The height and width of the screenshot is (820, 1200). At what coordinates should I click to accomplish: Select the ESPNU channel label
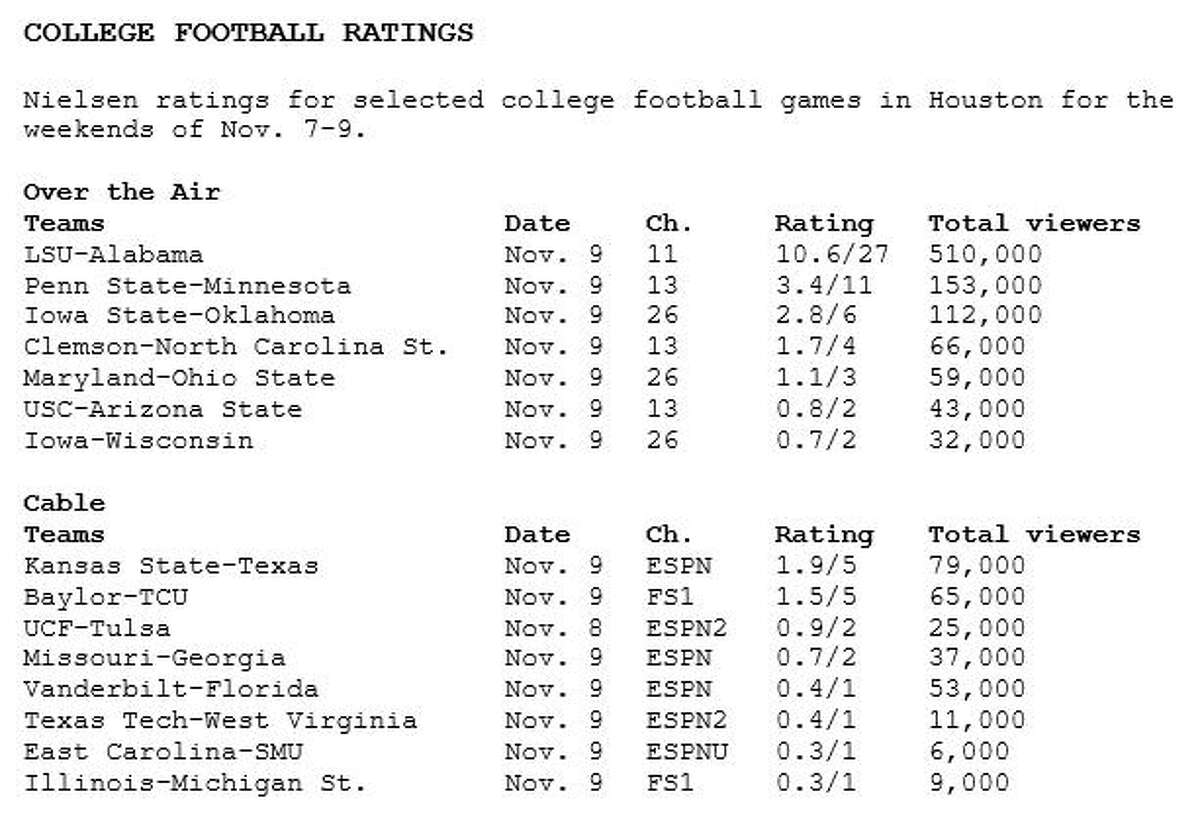[x=687, y=752]
